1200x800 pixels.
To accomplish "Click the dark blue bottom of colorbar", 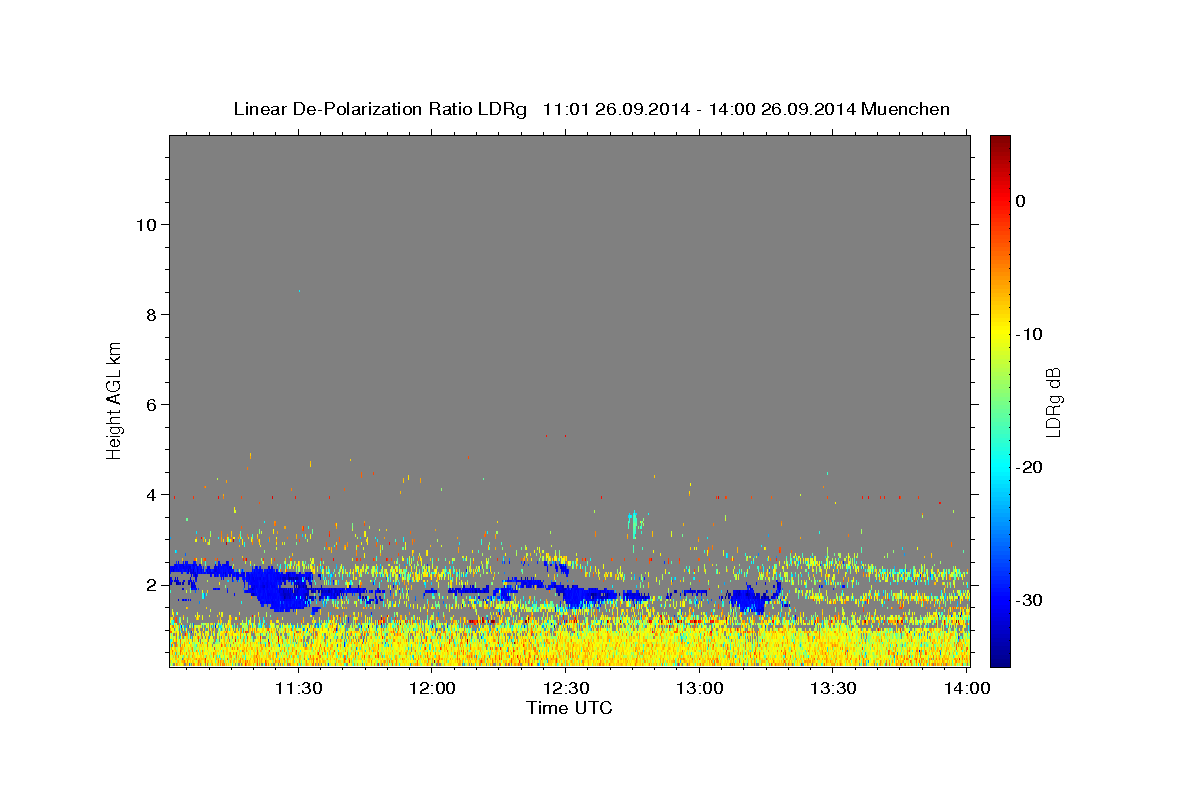I will pyautogui.click(x=1000, y=657).
